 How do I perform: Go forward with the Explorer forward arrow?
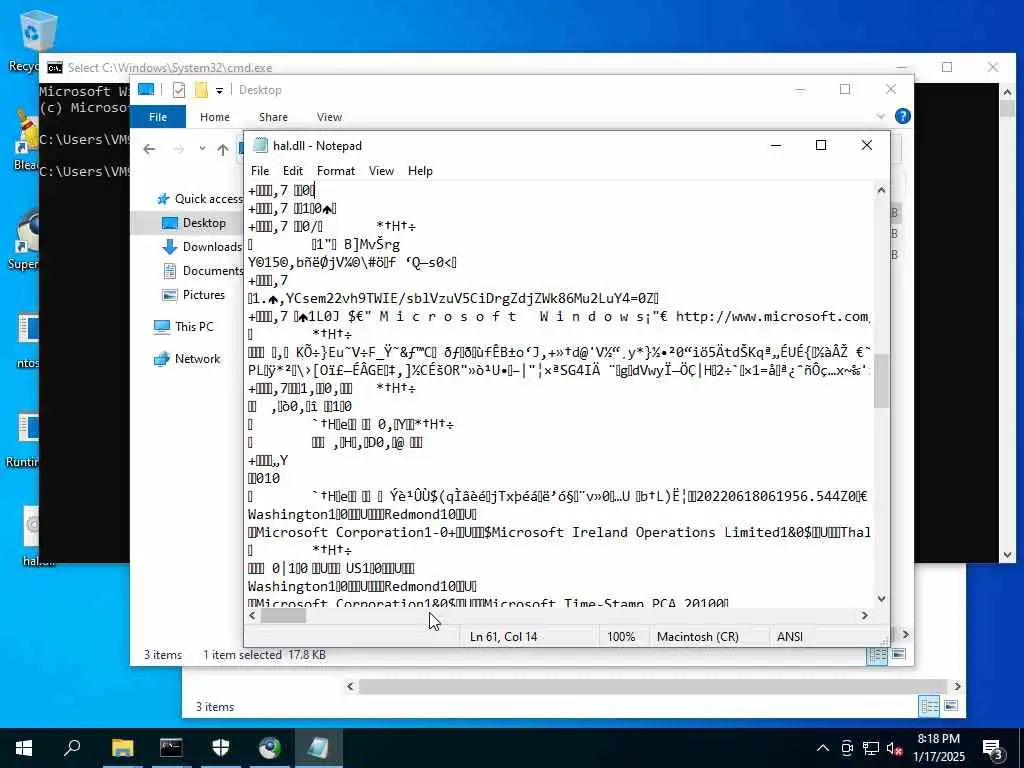pos(178,149)
